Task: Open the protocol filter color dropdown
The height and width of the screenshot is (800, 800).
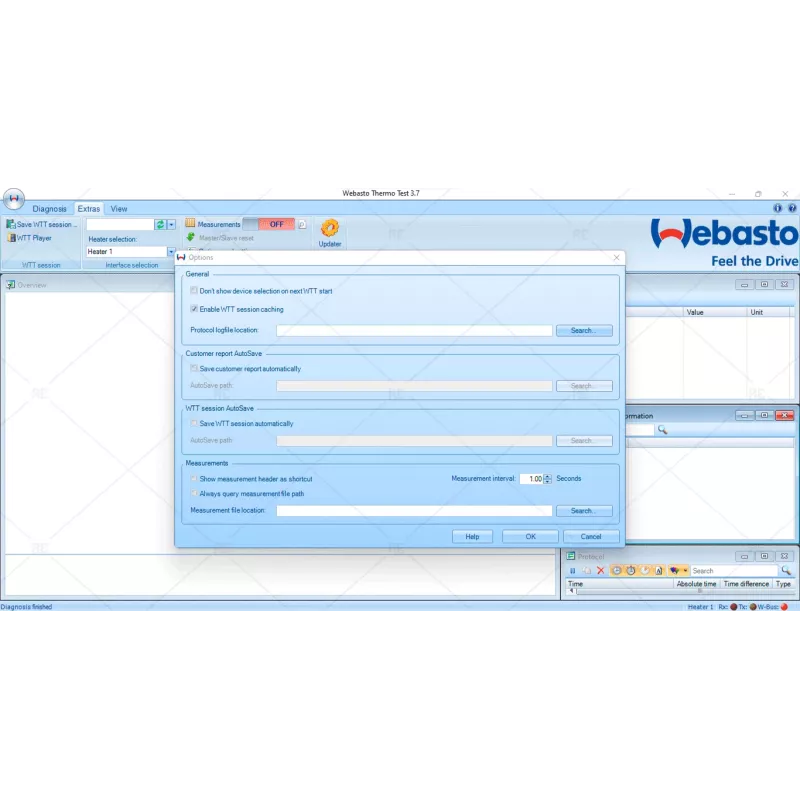Action: (685, 570)
